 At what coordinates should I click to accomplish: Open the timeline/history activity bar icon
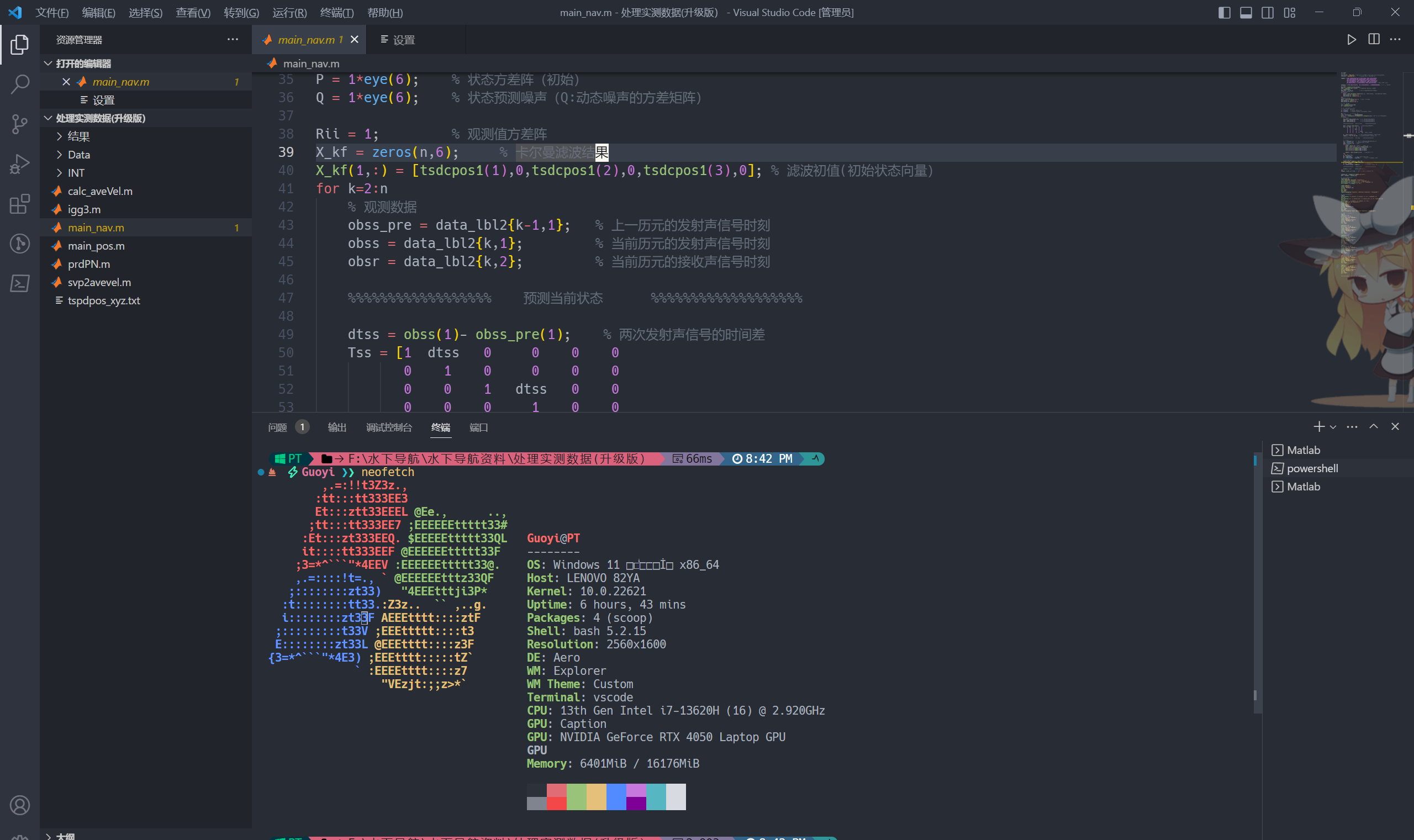click(x=19, y=244)
